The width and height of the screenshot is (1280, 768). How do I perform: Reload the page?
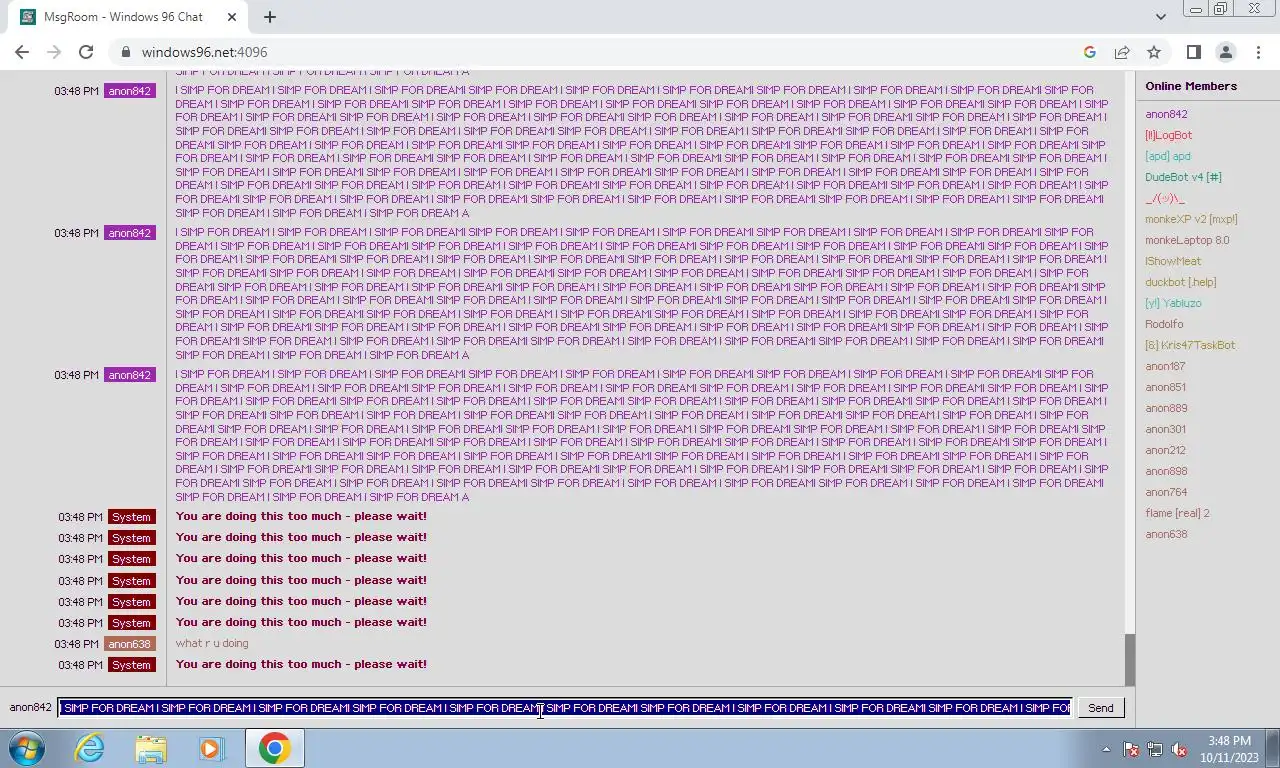click(x=86, y=52)
